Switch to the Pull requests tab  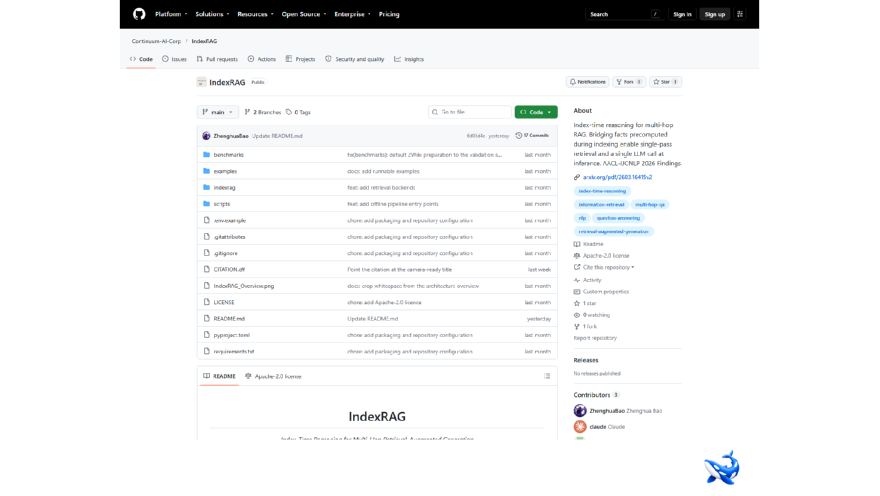pos(217,59)
